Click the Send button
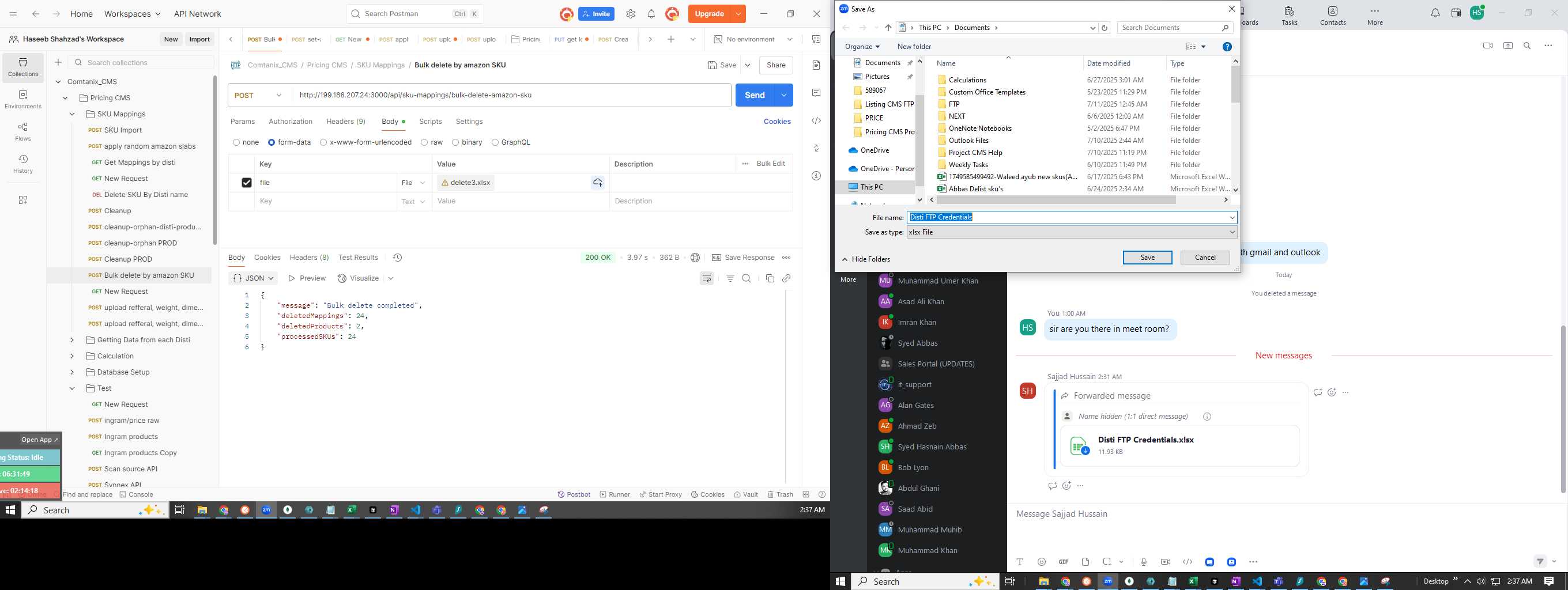This screenshot has height=590, width=1568. click(x=755, y=95)
